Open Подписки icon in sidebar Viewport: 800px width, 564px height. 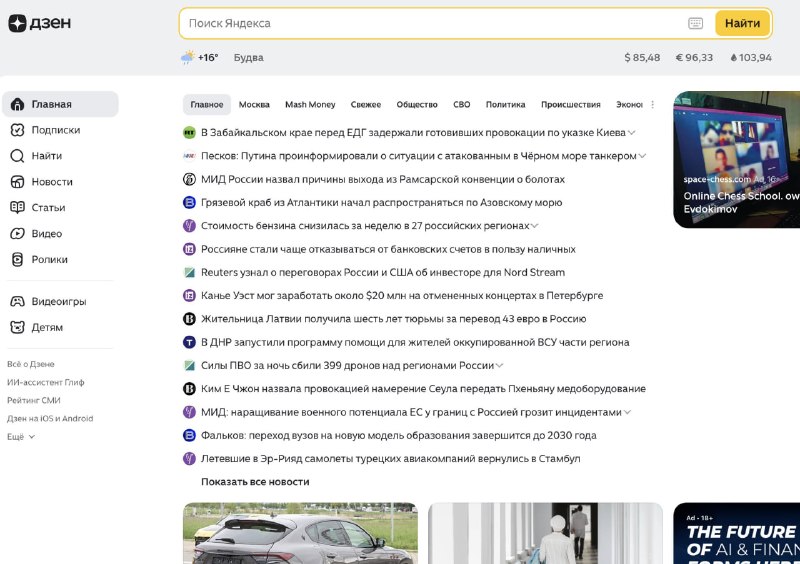point(17,130)
